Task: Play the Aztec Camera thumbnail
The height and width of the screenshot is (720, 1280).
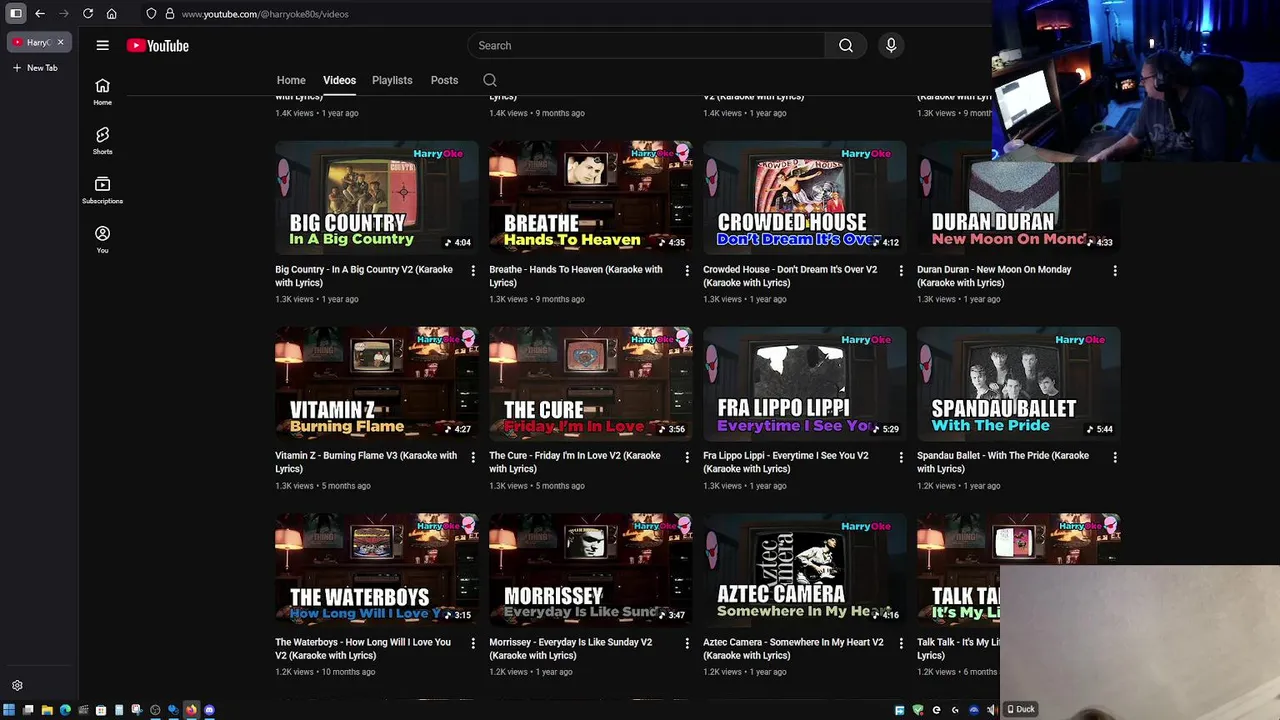Action: click(805, 570)
